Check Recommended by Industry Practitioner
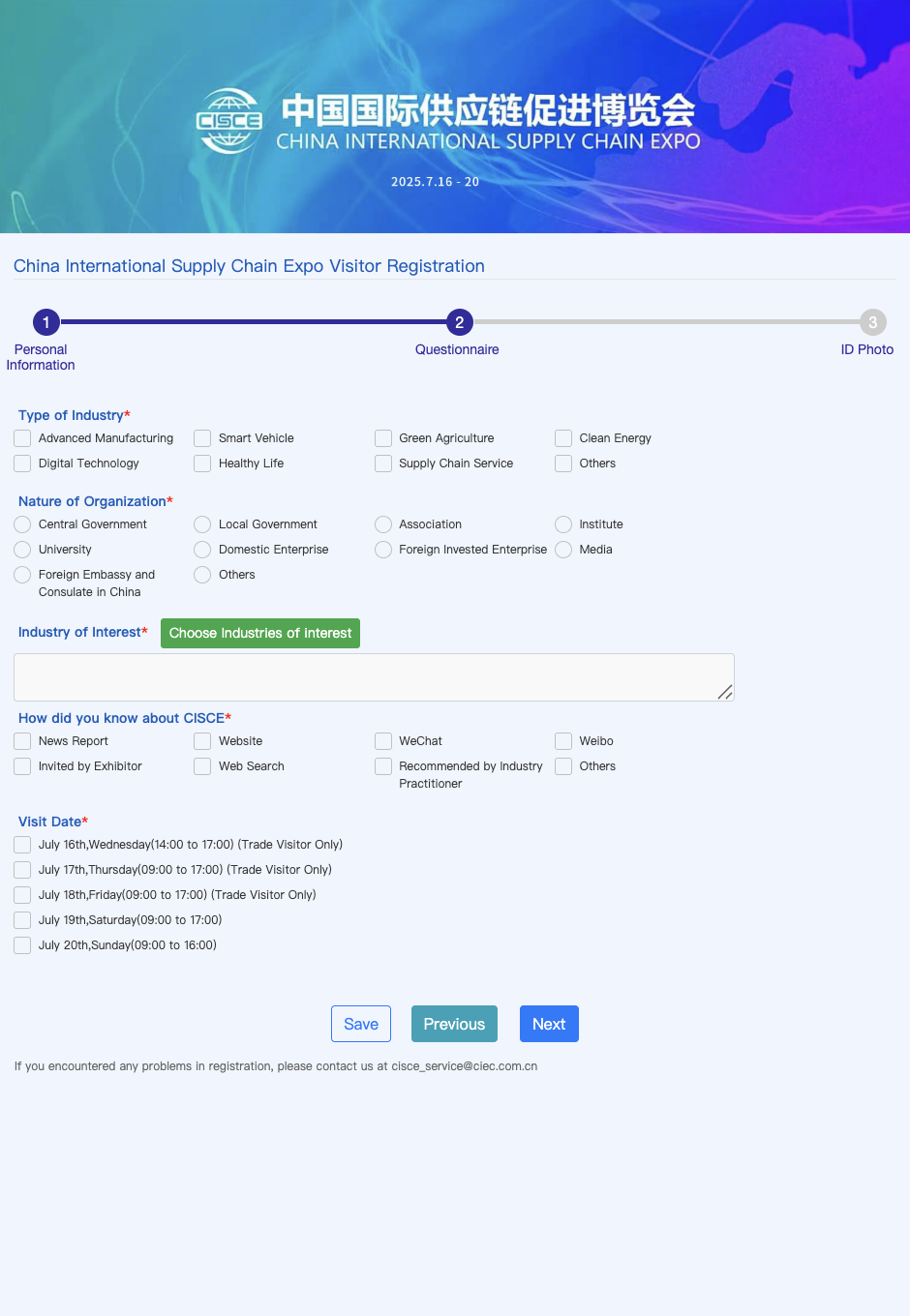This screenshot has width=910, height=1316. coord(383,766)
